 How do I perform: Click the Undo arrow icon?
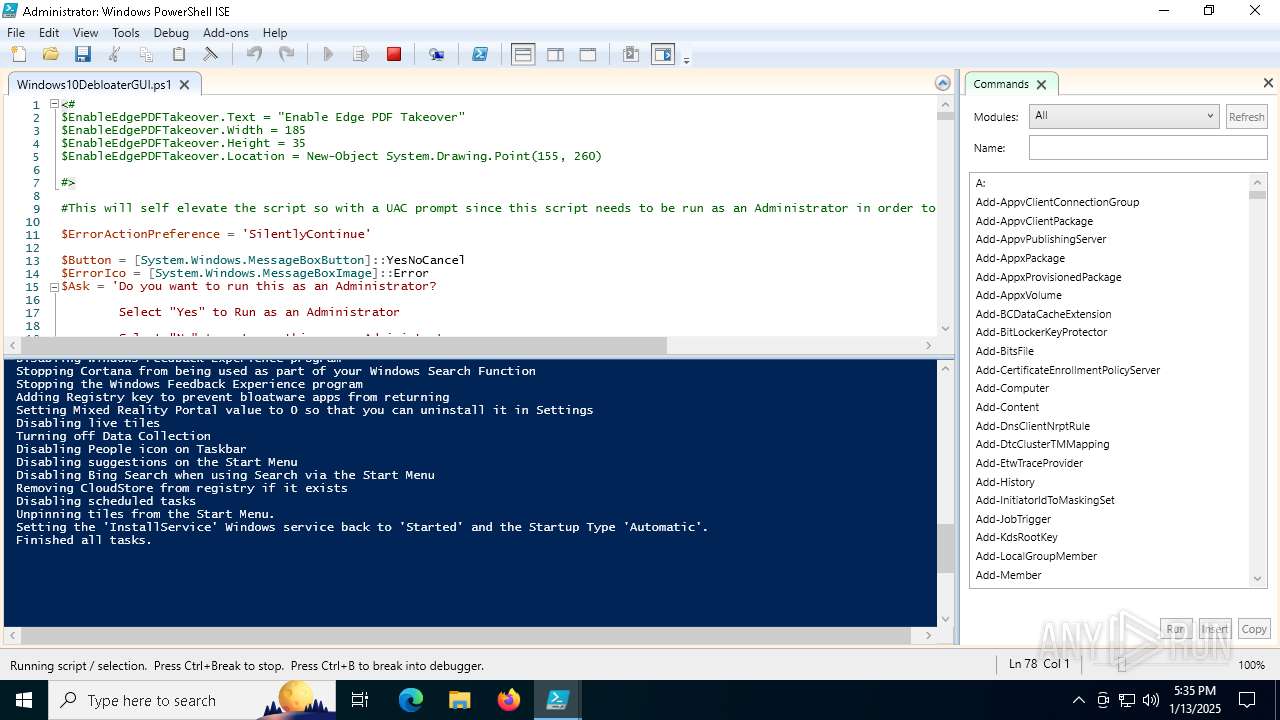point(254,54)
